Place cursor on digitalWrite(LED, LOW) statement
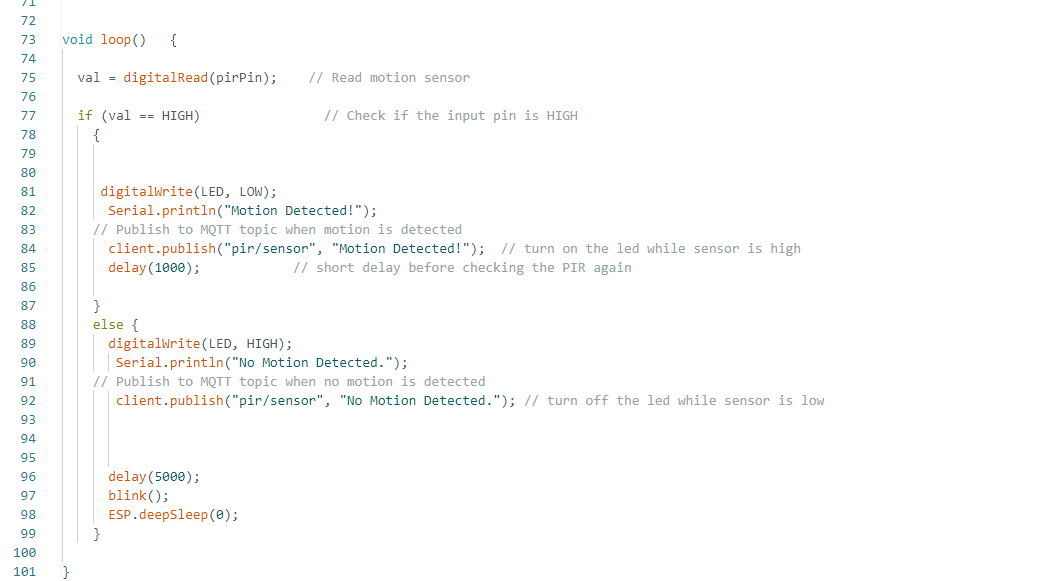This screenshot has height=581, width=1039. (x=188, y=192)
